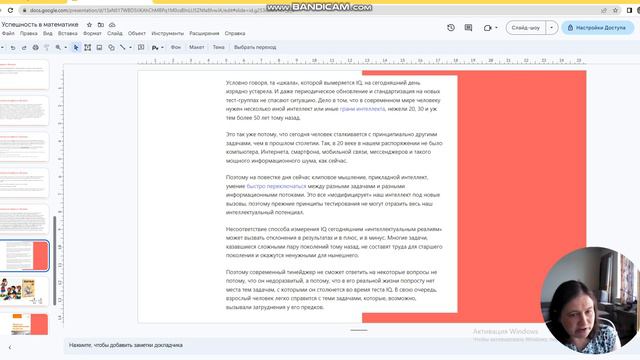Click the Print icon in the toolbar
This screenshot has height=360, width=640.
click(36, 48)
